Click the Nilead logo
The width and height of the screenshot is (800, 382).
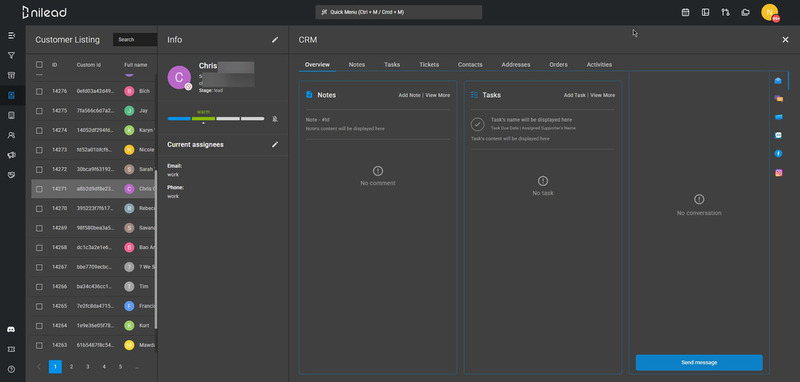pyautogui.click(x=44, y=12)
